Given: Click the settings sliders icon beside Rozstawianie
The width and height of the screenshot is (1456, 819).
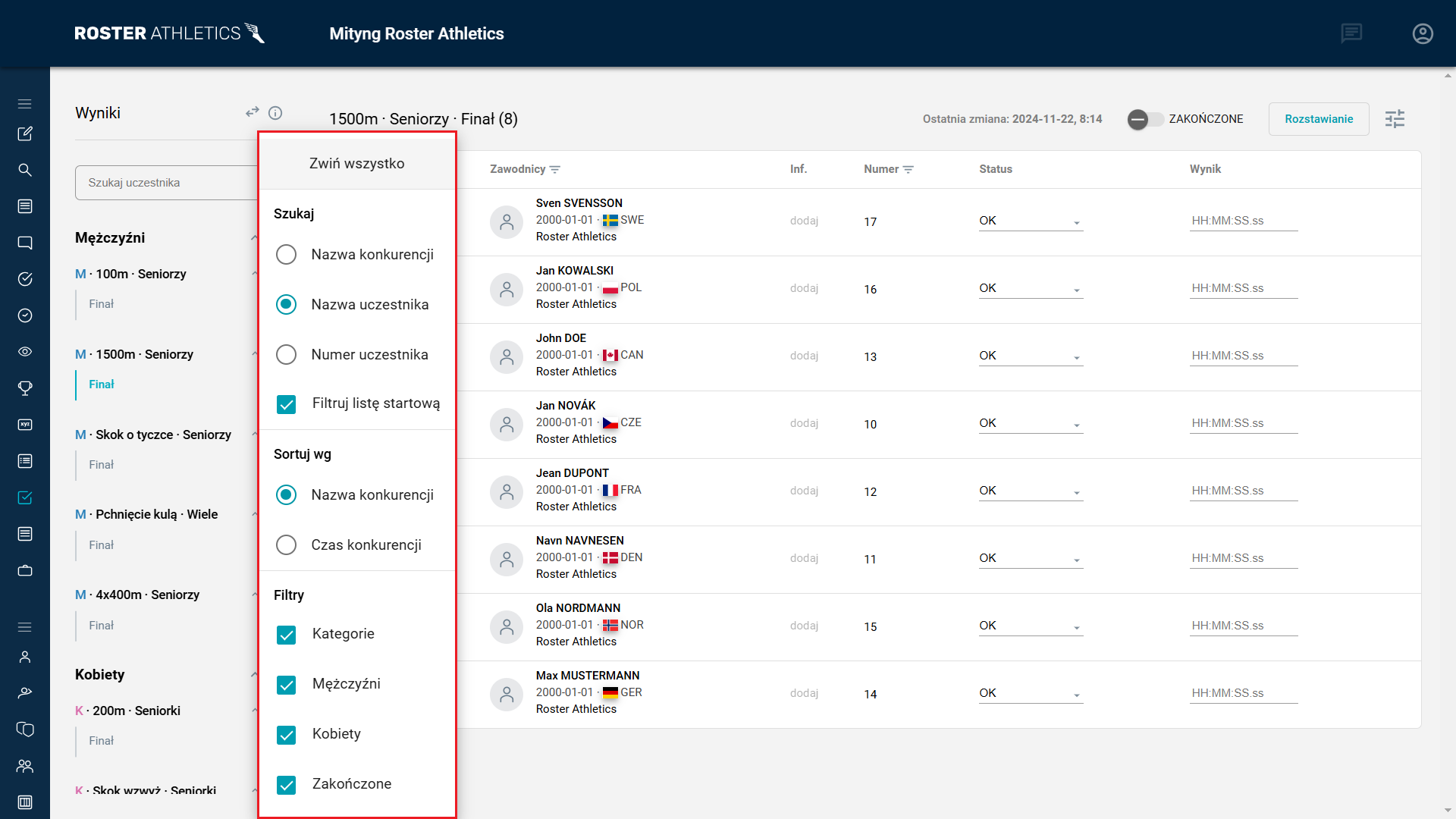Looking at the screenshot, I should (x=1395, y=119).
